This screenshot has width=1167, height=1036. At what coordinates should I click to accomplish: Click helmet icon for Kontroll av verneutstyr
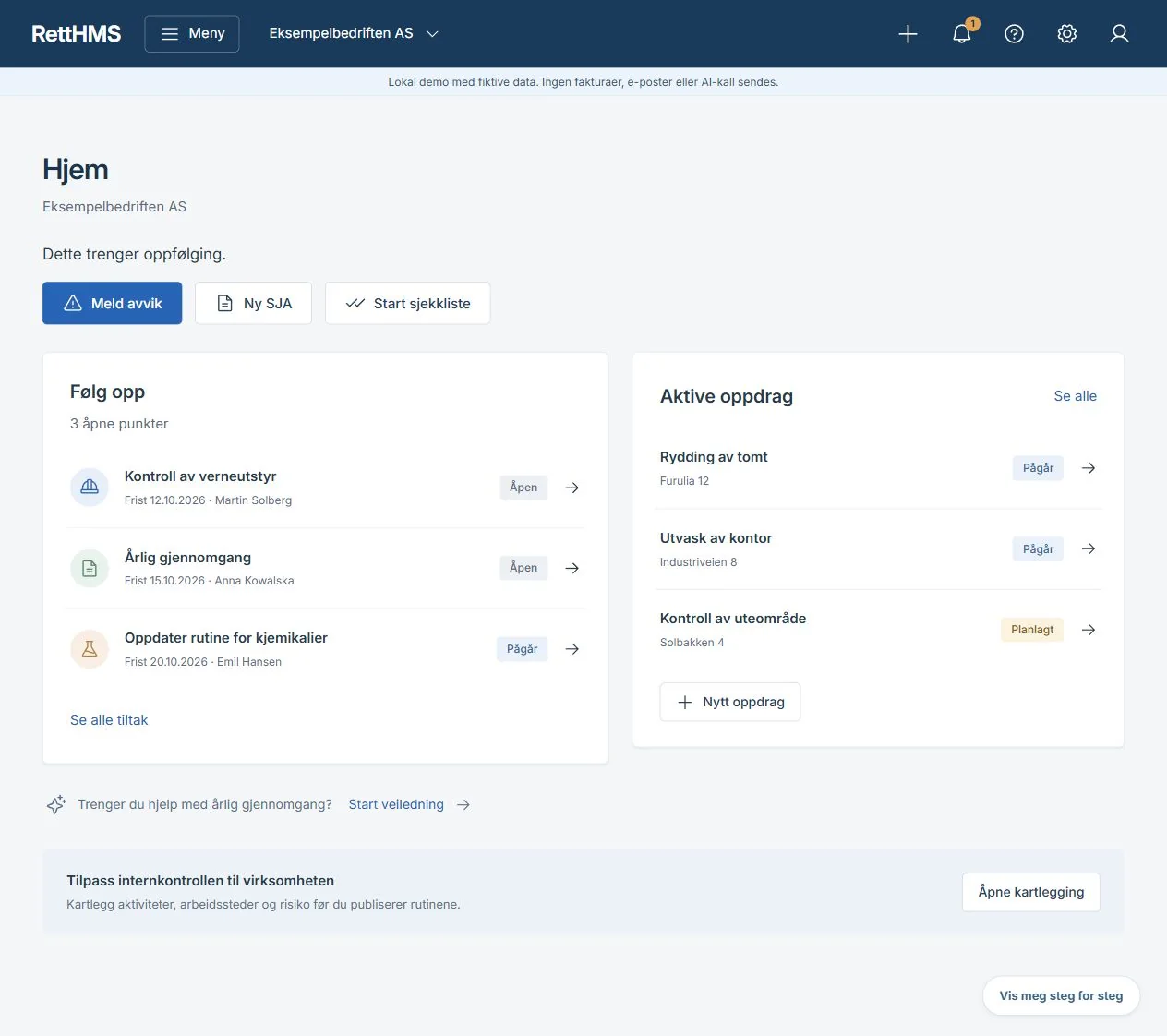[90, 487]
